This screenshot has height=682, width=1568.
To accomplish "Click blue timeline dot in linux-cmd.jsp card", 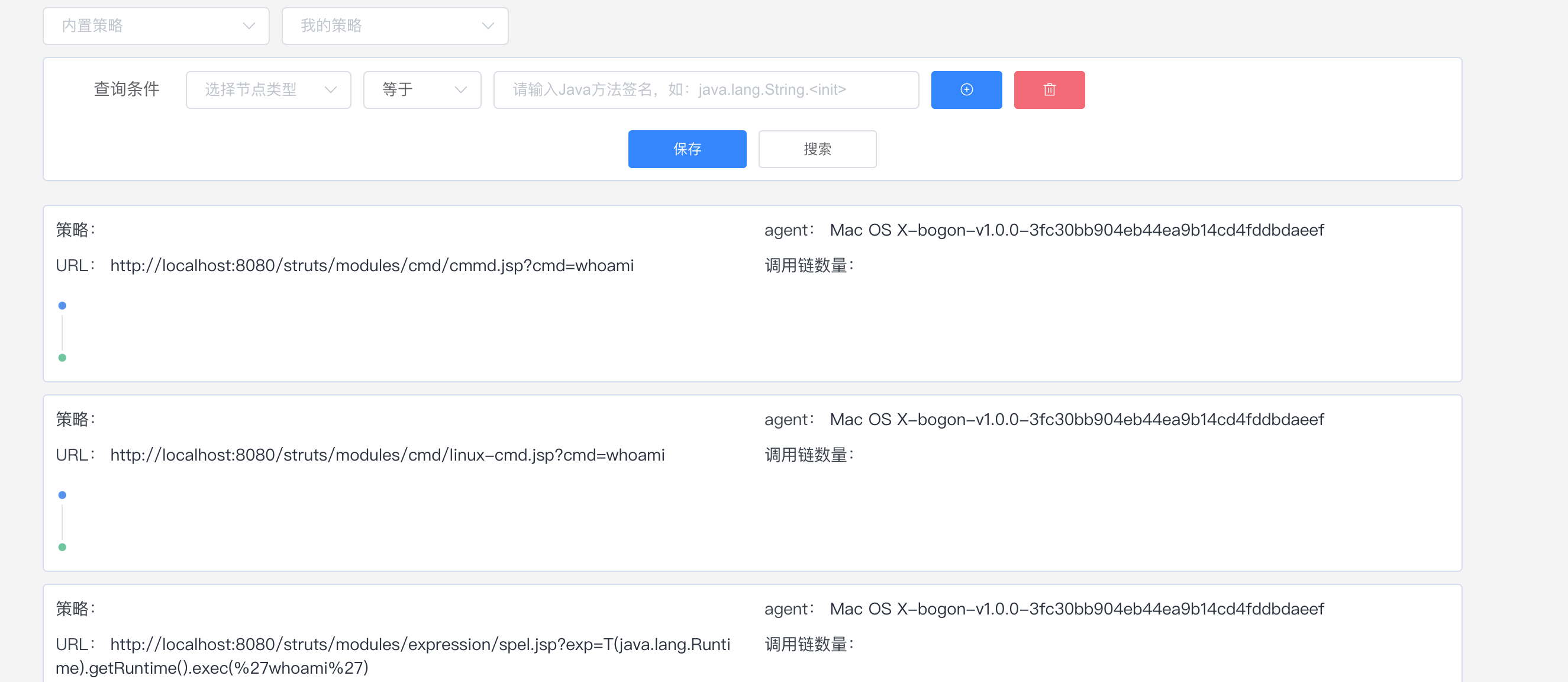I will (x=62, y=495).
